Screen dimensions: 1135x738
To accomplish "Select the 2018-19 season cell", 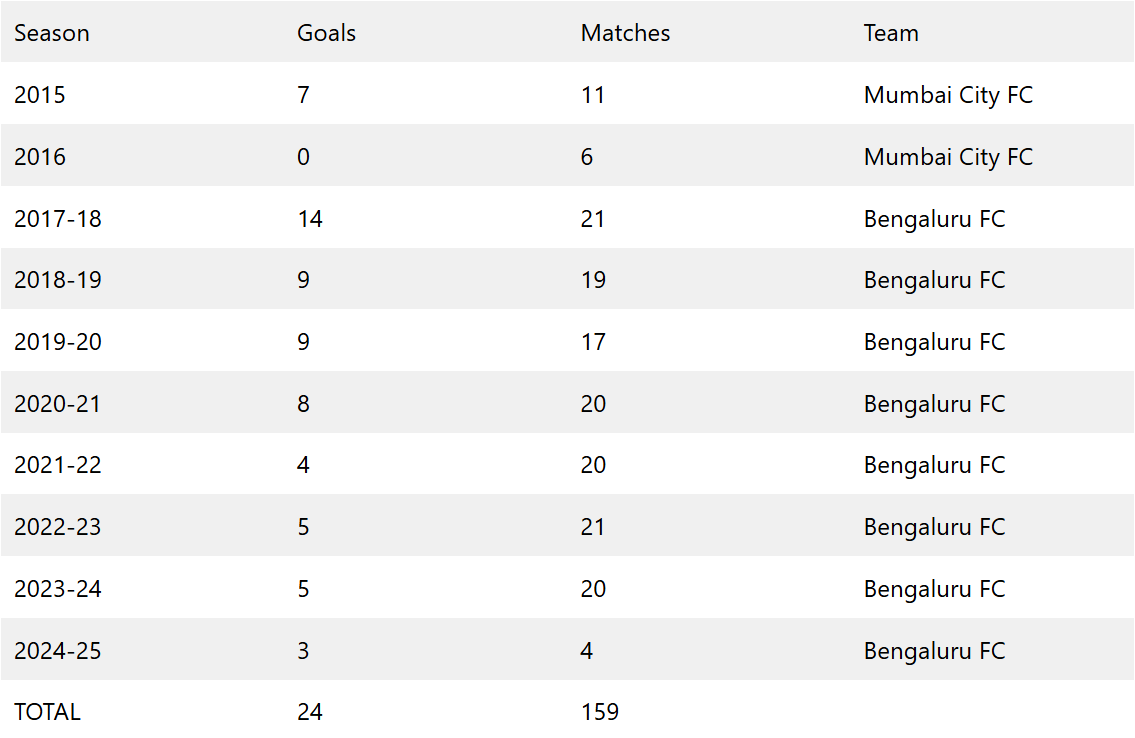I will [58, 280].
